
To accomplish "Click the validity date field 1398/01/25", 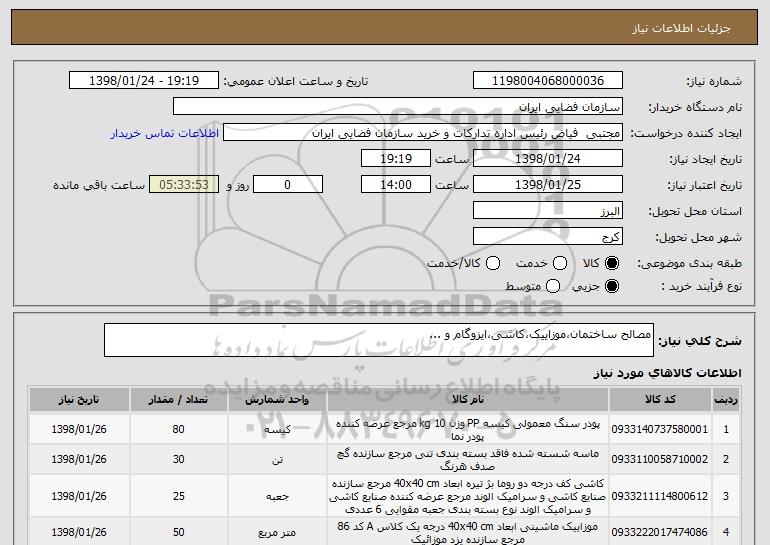I will pos(548,185).
